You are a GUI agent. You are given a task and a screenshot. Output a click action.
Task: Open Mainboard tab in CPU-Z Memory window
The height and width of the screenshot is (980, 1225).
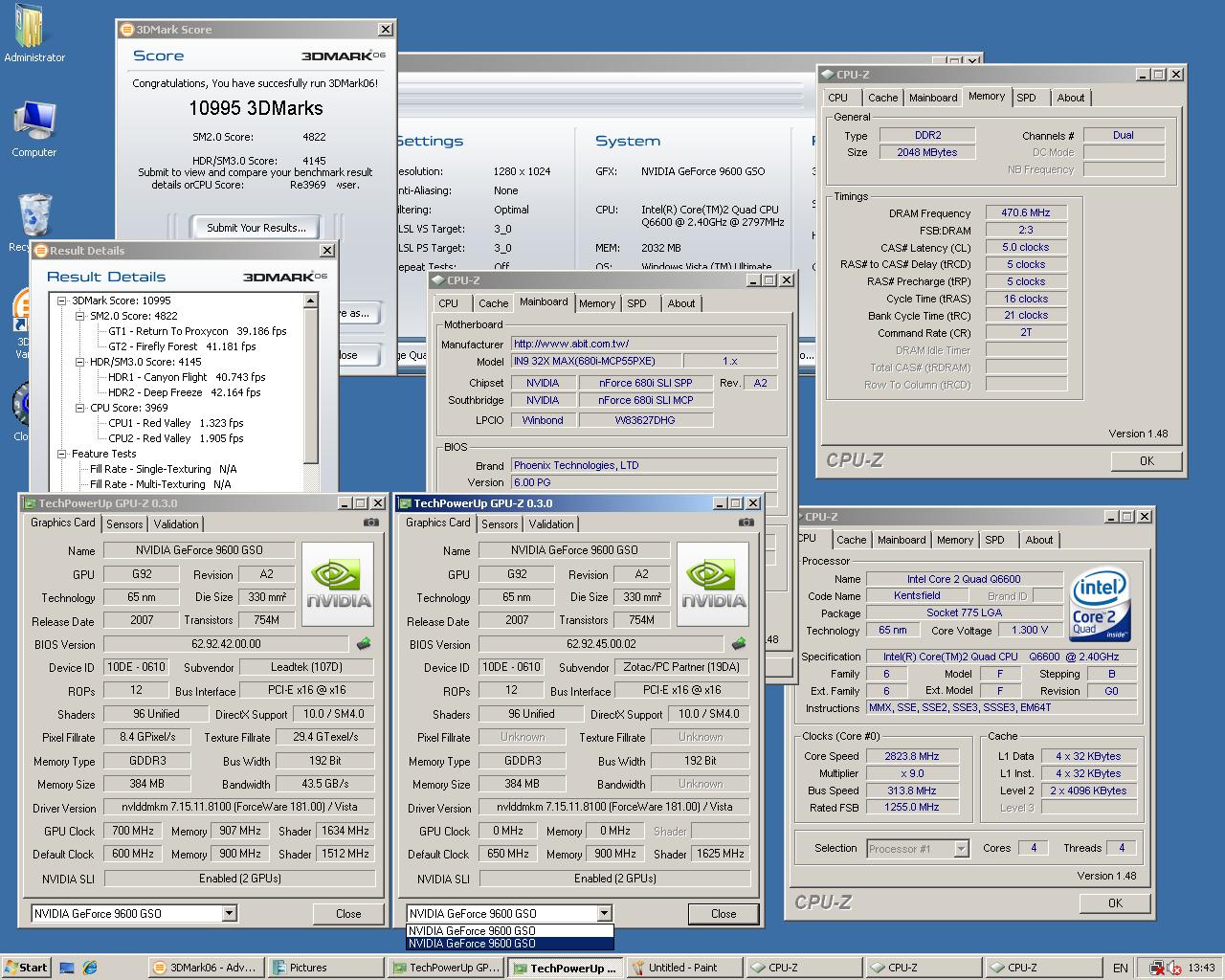coord(933,98)
